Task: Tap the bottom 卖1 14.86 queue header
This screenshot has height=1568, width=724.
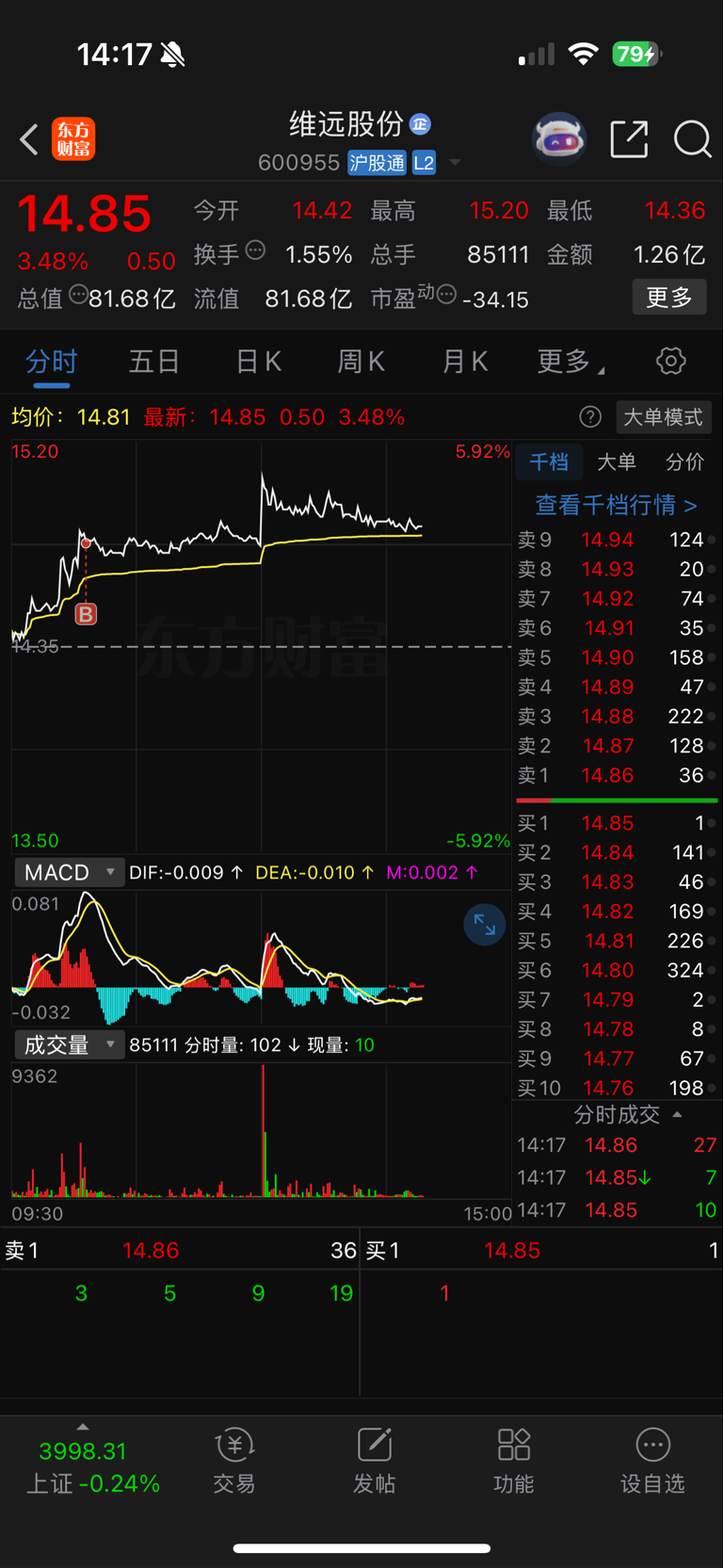Action: coord(180,1251)
